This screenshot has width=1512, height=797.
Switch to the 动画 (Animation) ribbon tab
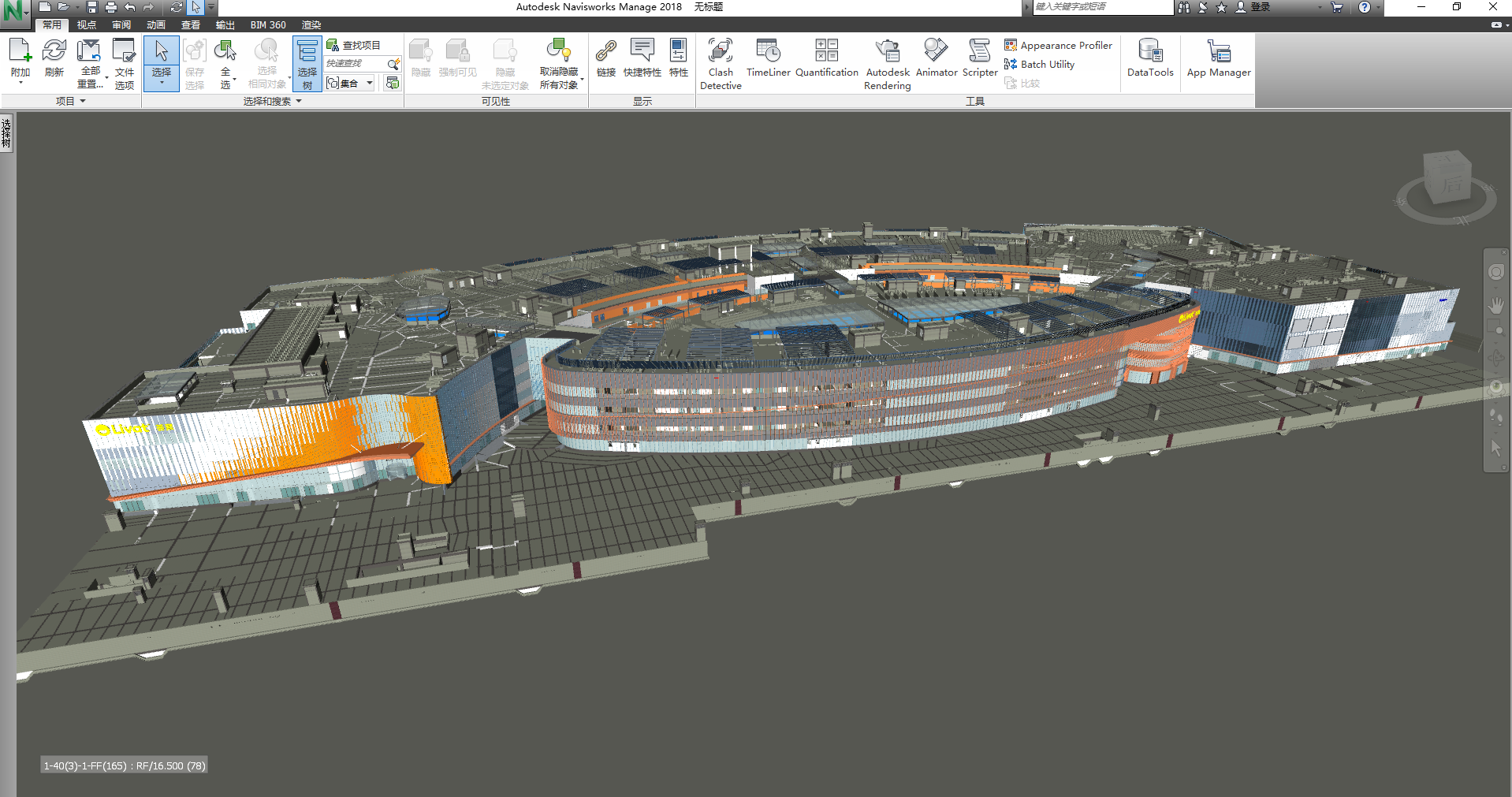click(156, 25)
